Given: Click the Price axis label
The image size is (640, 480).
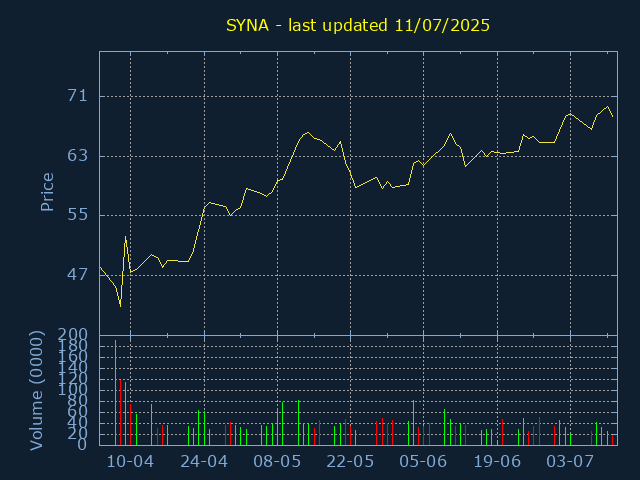Looking at the screenshot, I should (x=47, y=192).
